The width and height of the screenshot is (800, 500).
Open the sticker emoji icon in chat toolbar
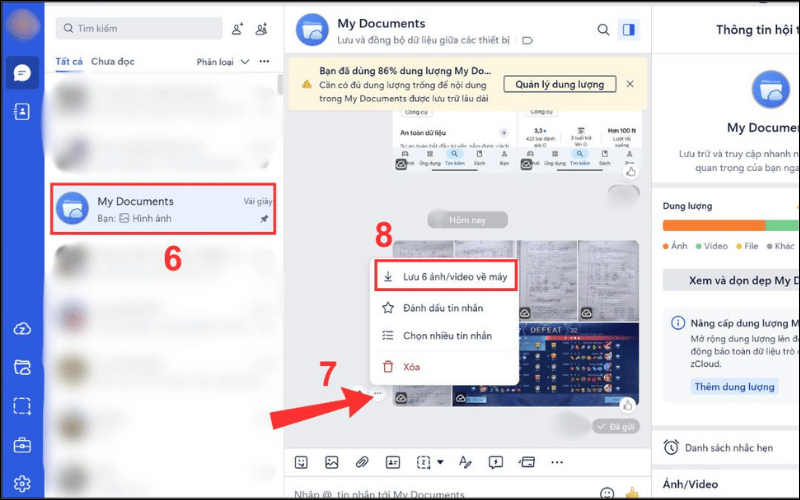tap(301, 462)
